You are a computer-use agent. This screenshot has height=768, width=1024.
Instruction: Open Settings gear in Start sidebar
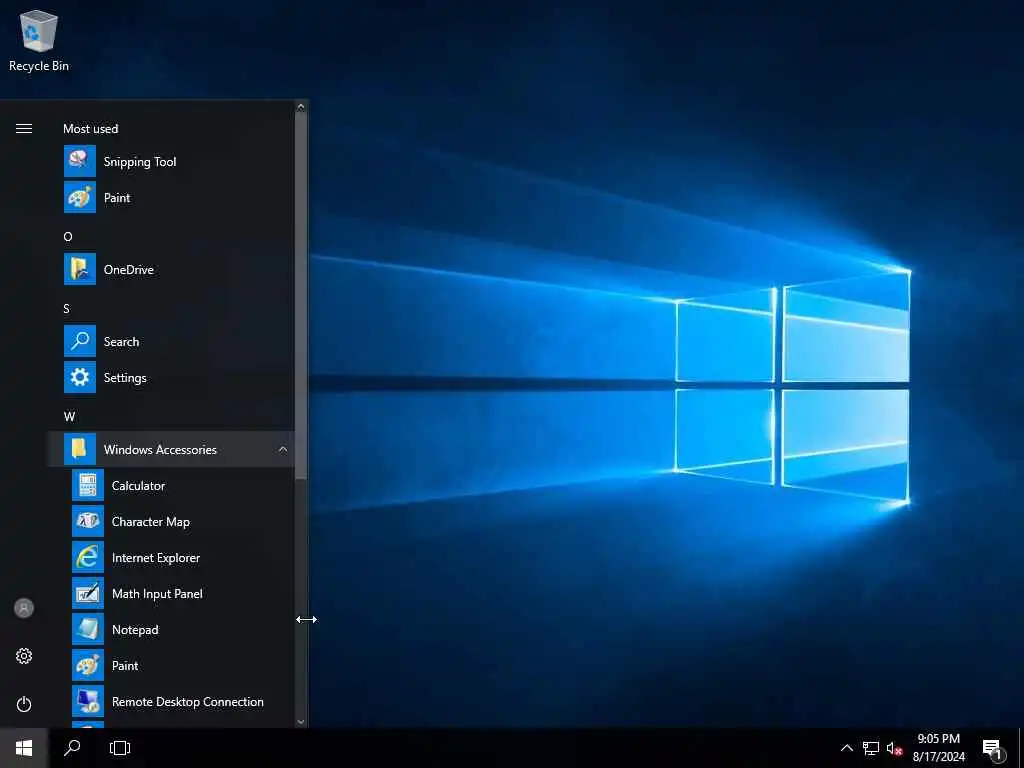click(24, 656)
